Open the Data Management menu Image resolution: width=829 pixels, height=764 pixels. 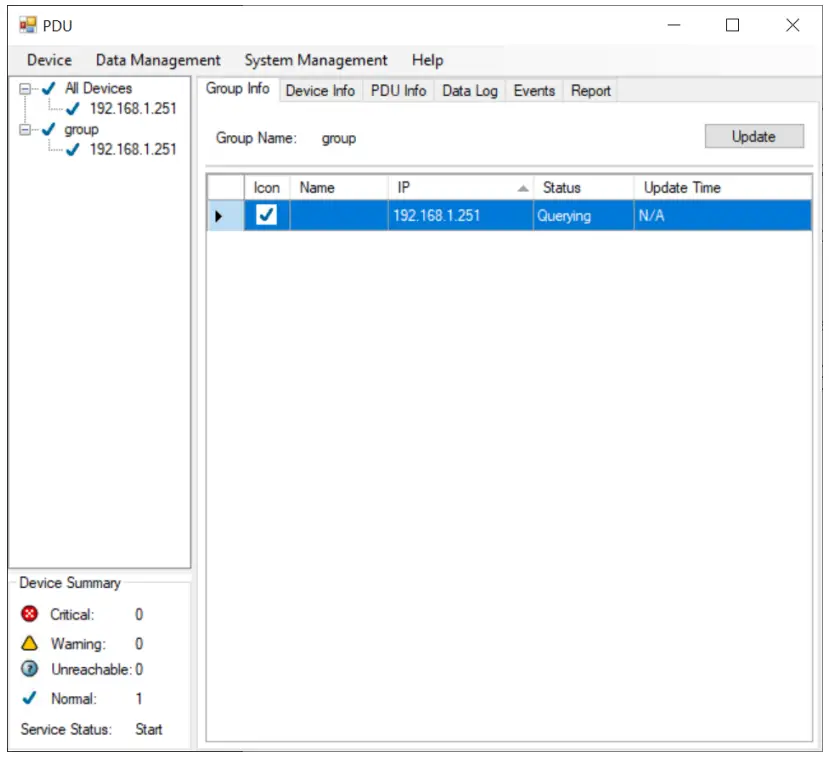click(158, 60)
